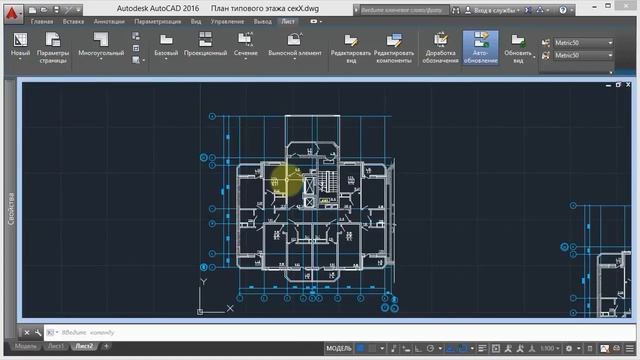Click Редактировать компоненты icon
The height and width of the screenshot is (360, 640).
point(394,40)
